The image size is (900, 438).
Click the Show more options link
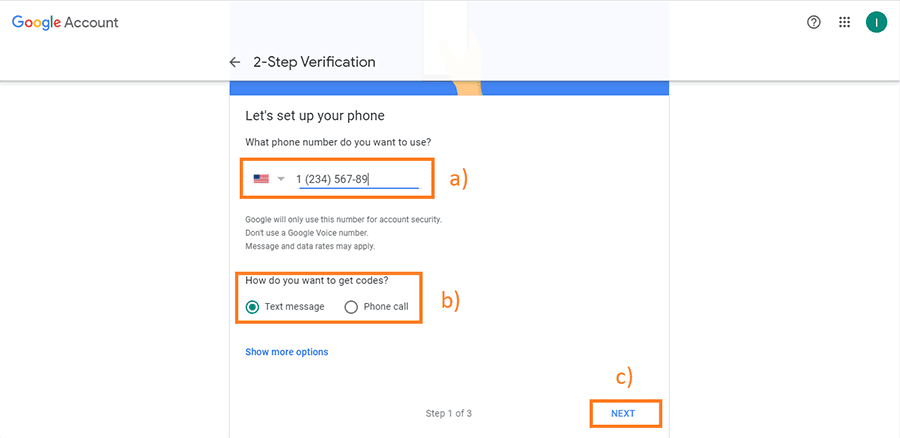click(x=286, y=352)
